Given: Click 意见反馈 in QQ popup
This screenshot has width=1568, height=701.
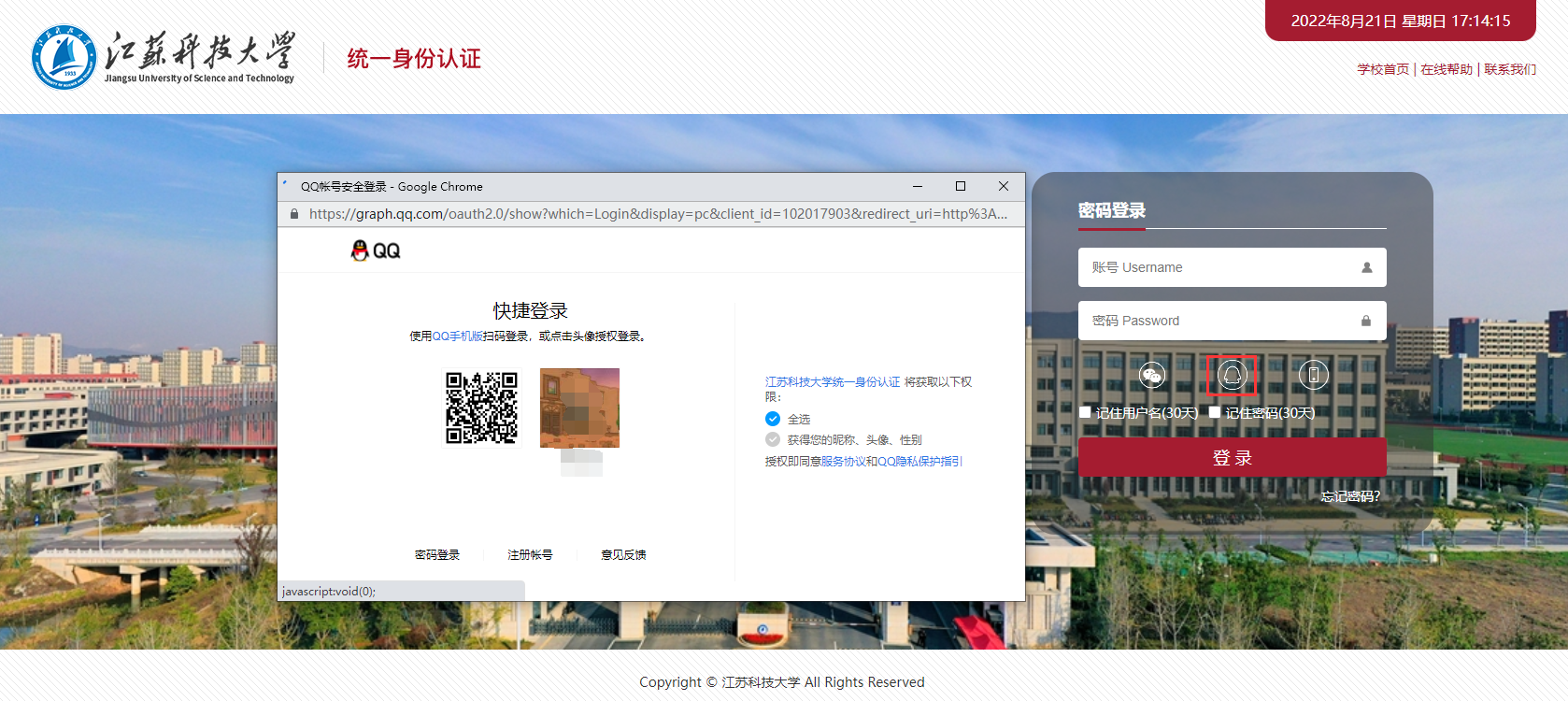Looking at the screenshot, I should 623,555.
